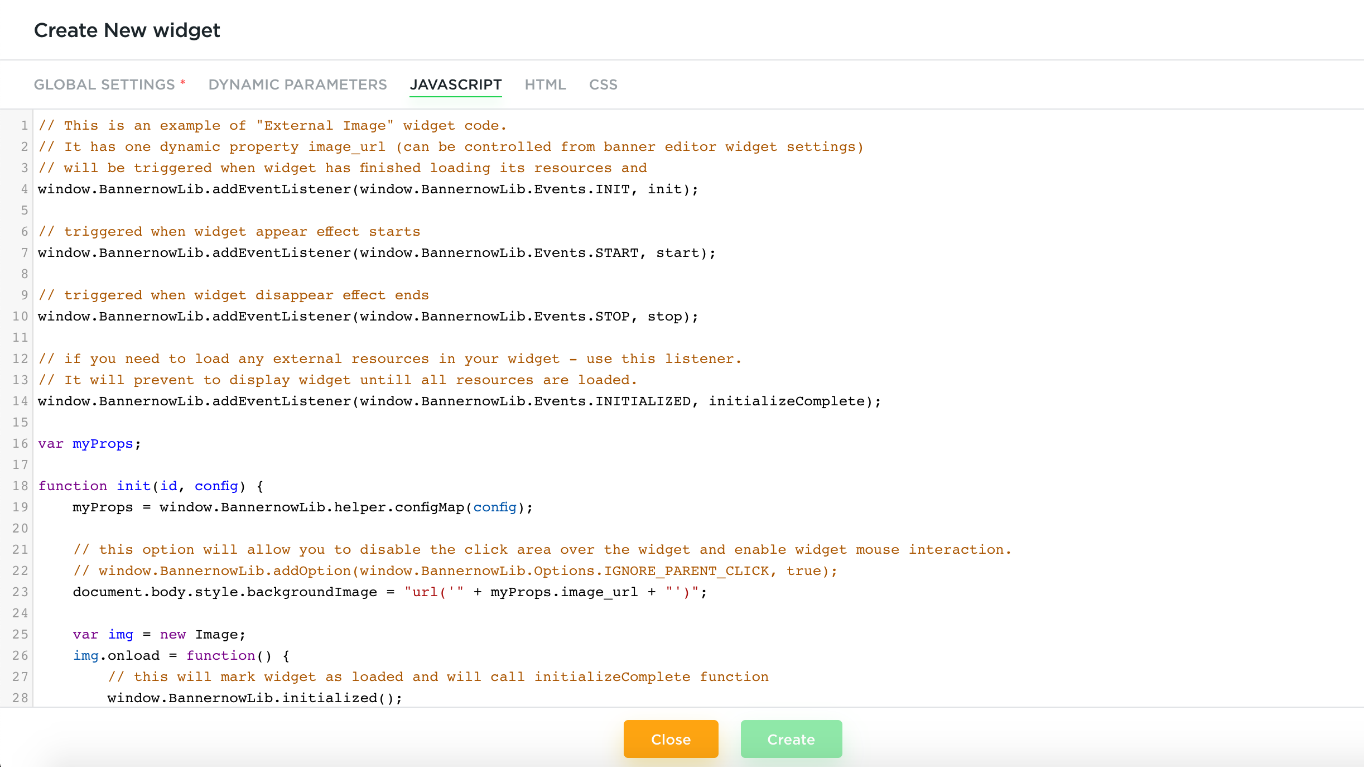Switch to the CSS tab
Image resolution: width=1364 pixels, height=767 pixels.
(x=603, y=85)
